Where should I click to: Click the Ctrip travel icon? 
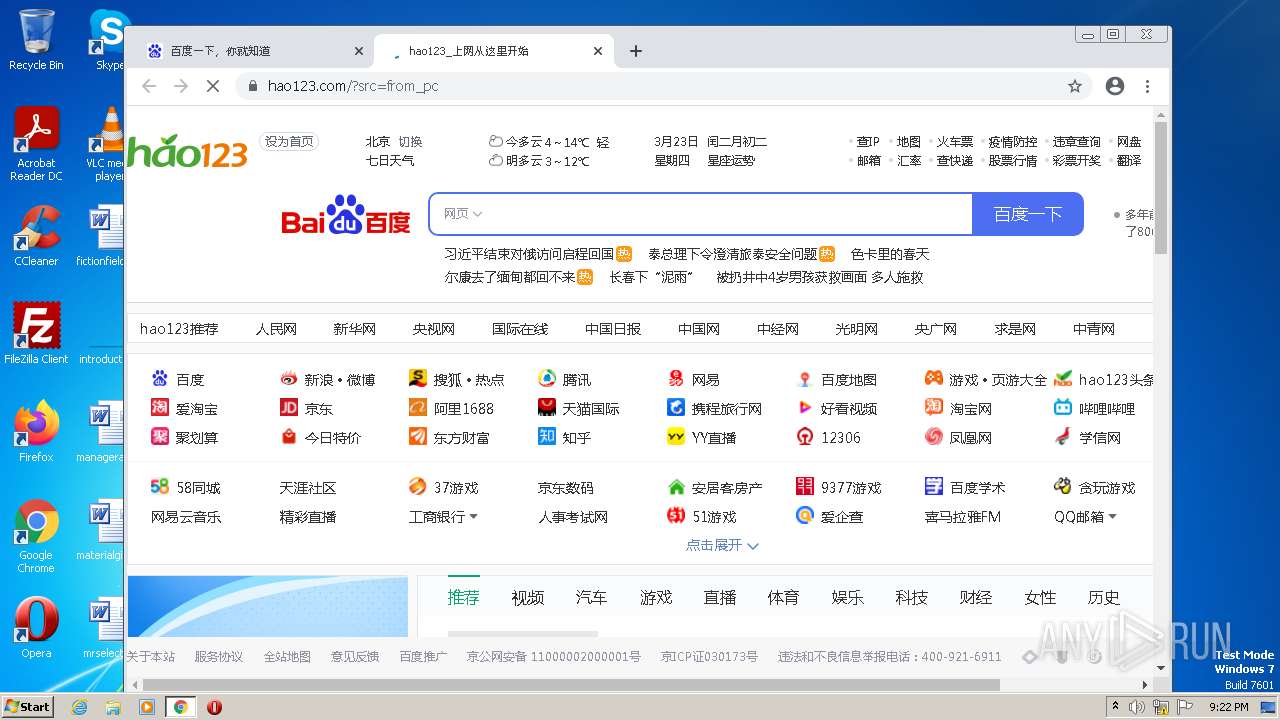pos(676,408)
